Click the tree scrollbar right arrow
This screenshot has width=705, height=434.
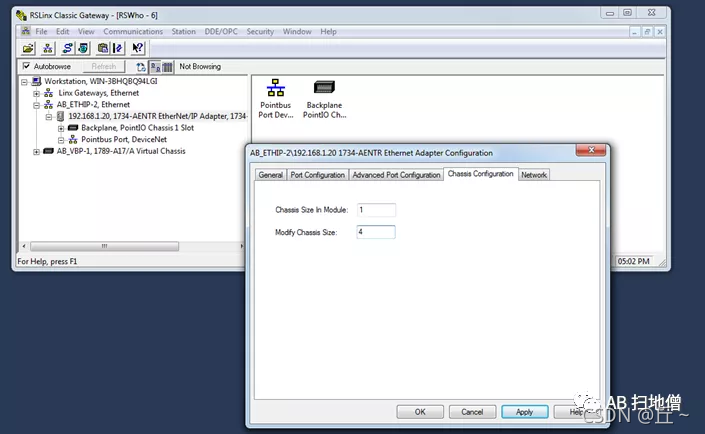241,246
